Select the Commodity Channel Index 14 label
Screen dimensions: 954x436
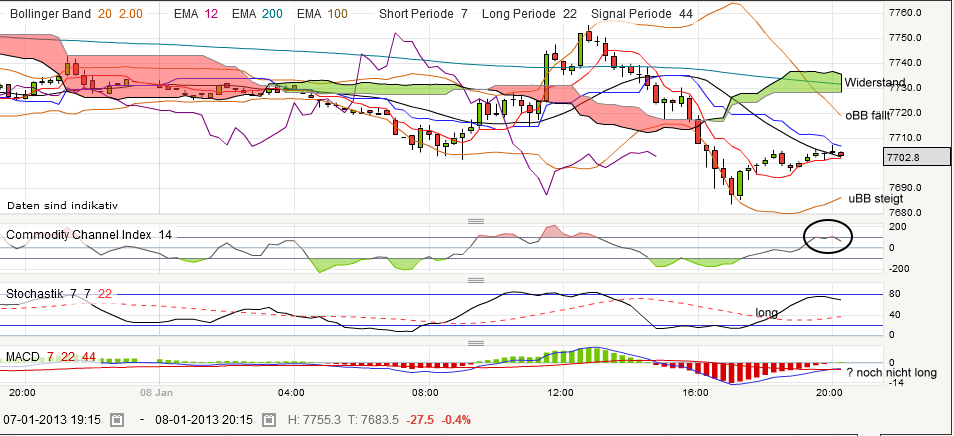tap(89, 235)
